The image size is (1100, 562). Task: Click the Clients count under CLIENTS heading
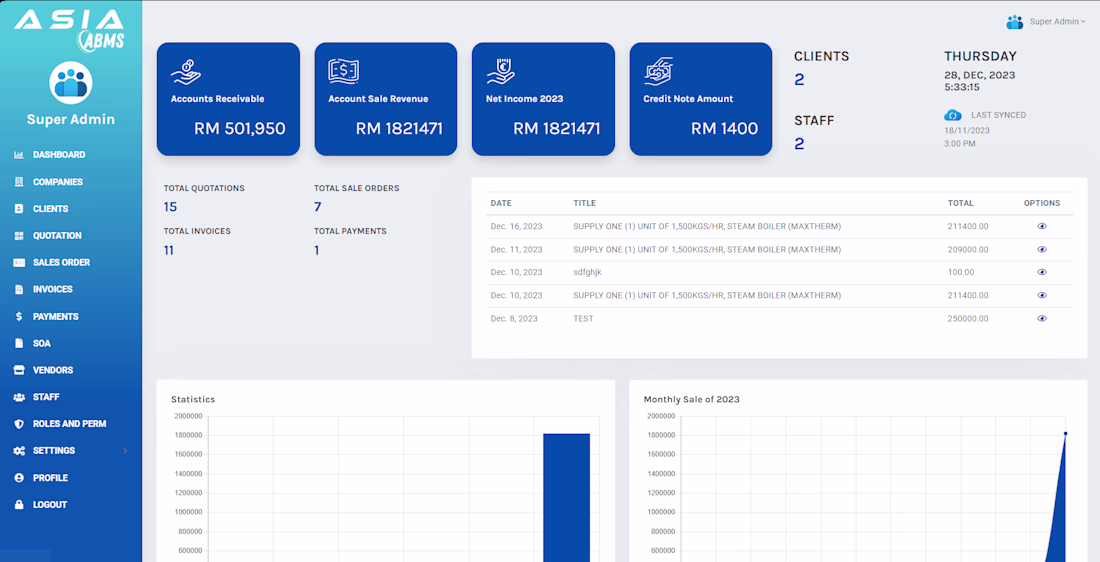point(799,80)
